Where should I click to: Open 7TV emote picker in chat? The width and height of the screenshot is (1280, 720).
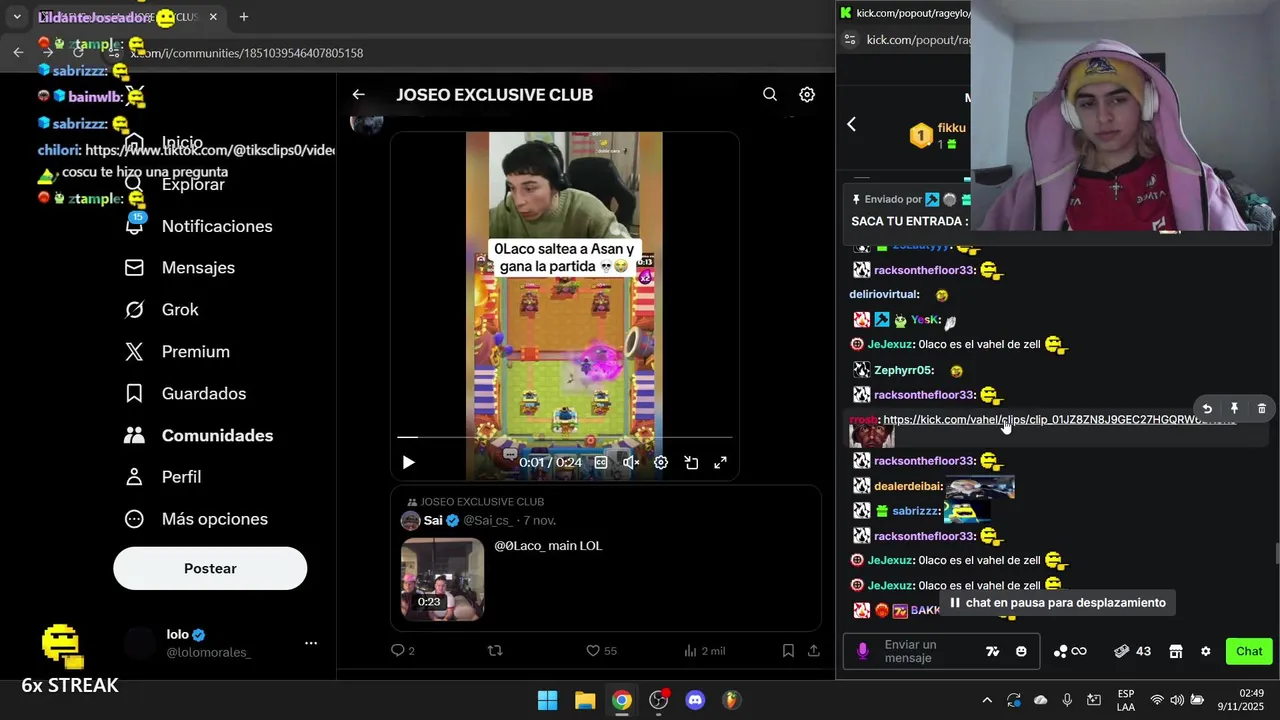click(x=992, y=651)
